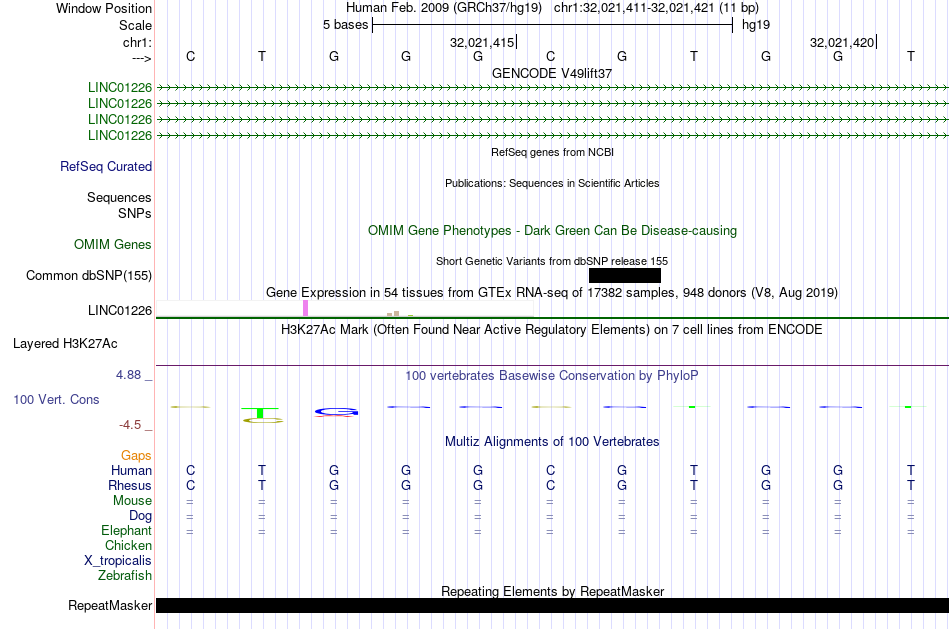950x629 pixels.
Task: Select the OMIM Genes side label
Action: pos(113,244)
